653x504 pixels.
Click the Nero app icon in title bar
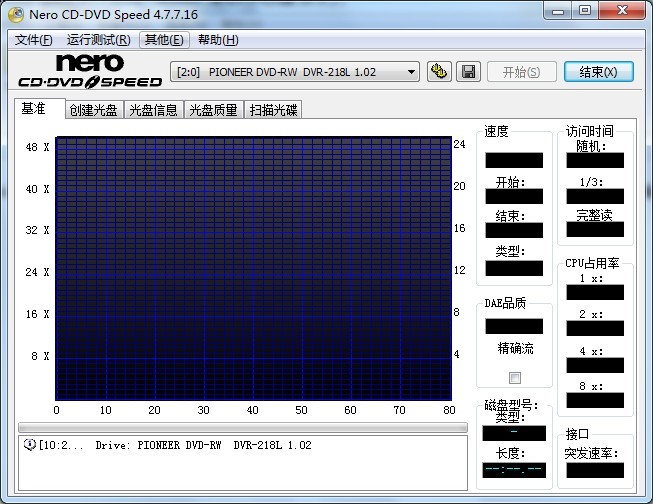tap(13, 13)
